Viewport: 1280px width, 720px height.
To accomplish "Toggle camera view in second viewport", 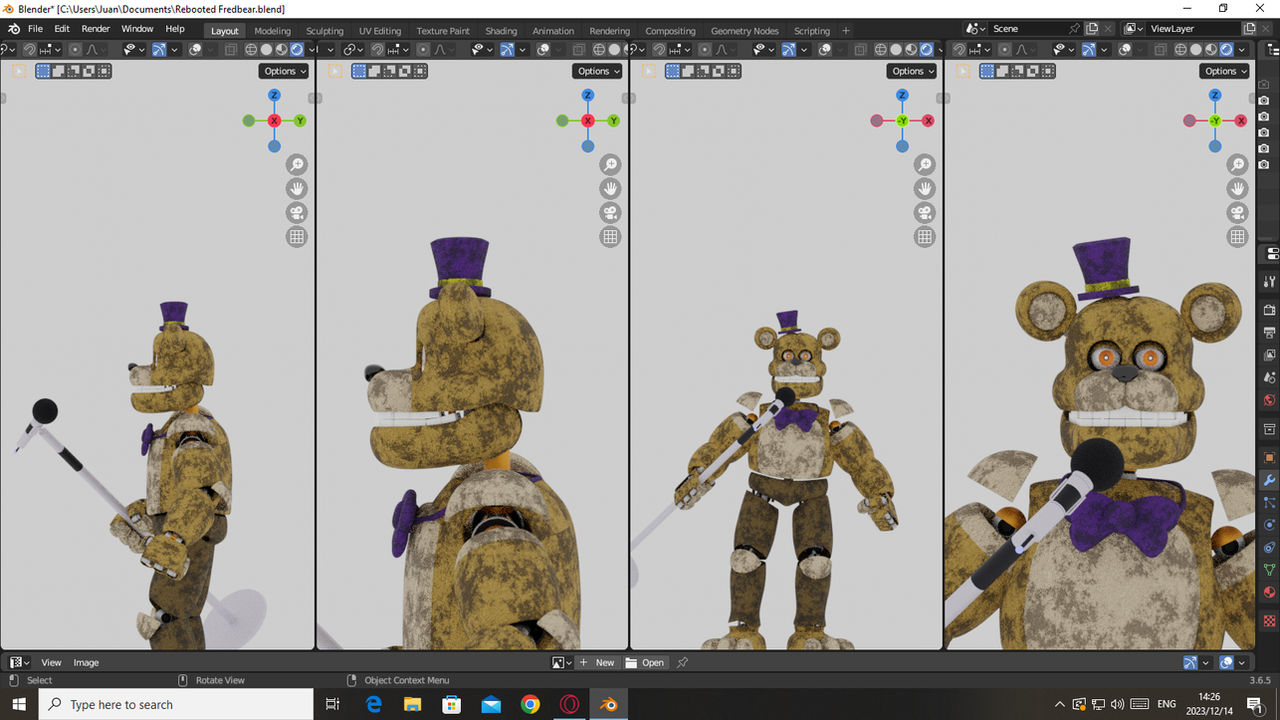I will pyautogui.click(x=610, y=213).
